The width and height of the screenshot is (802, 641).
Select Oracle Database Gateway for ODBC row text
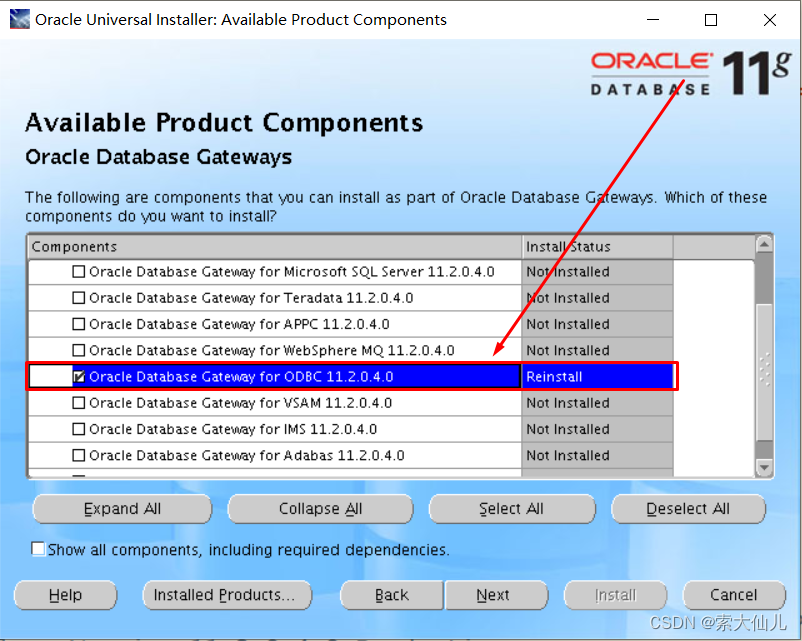coord(241,377)
